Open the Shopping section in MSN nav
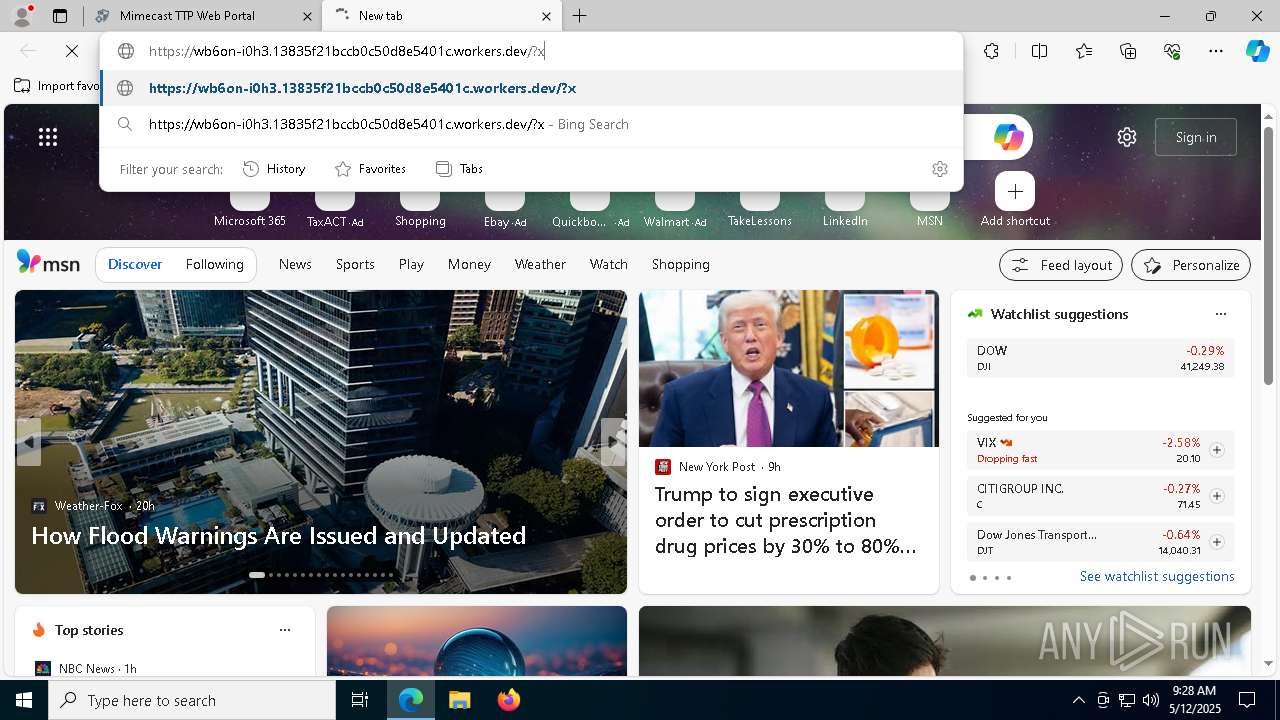1280x720 pixels. (x=681, y=264)
